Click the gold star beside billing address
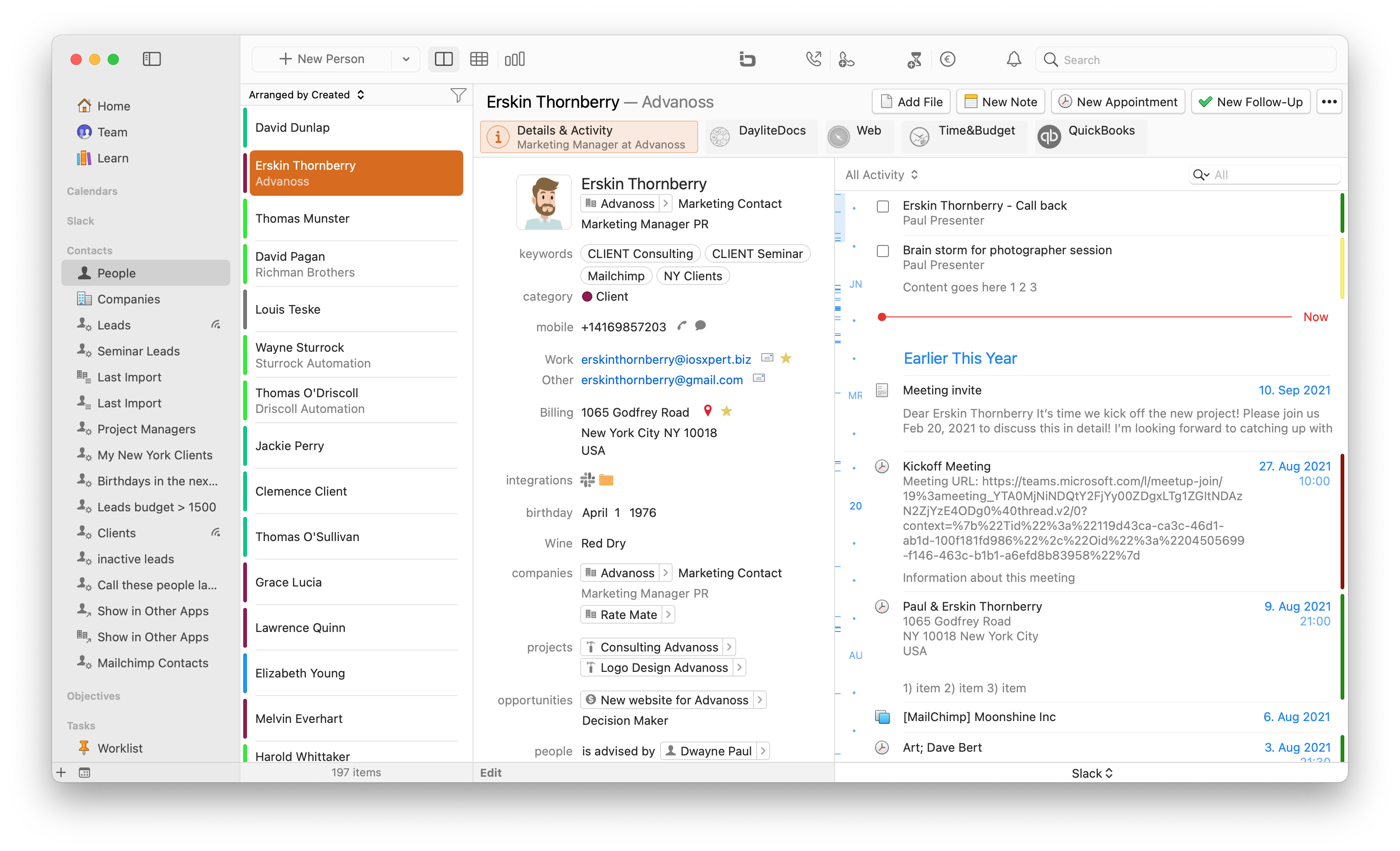 pyautogui.click(x=727, y=411)
